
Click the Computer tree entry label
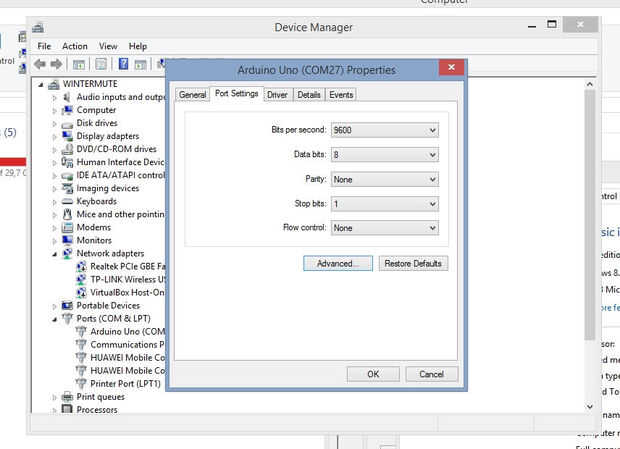coord(96,110)
